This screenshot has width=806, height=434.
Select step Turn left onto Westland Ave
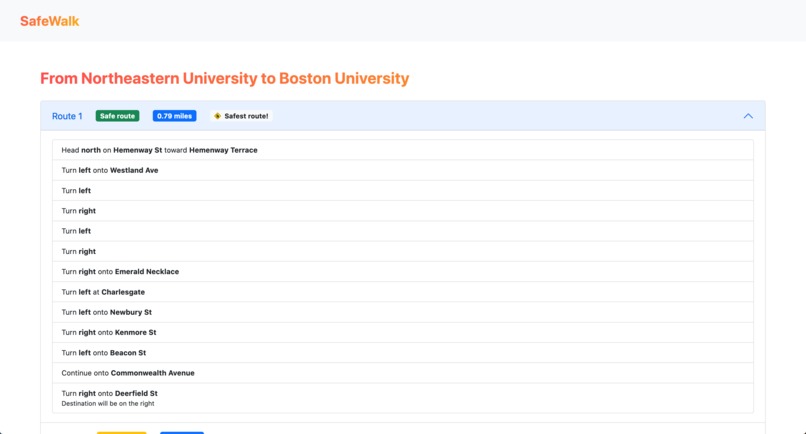pyautogui.click(x=403, y=170)
